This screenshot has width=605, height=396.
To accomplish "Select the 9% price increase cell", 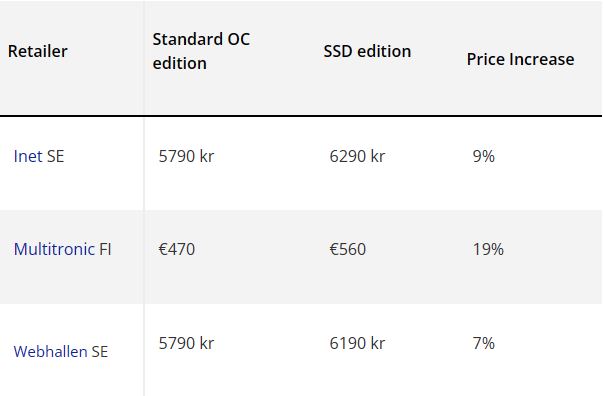I will click(x=483, y=156).
